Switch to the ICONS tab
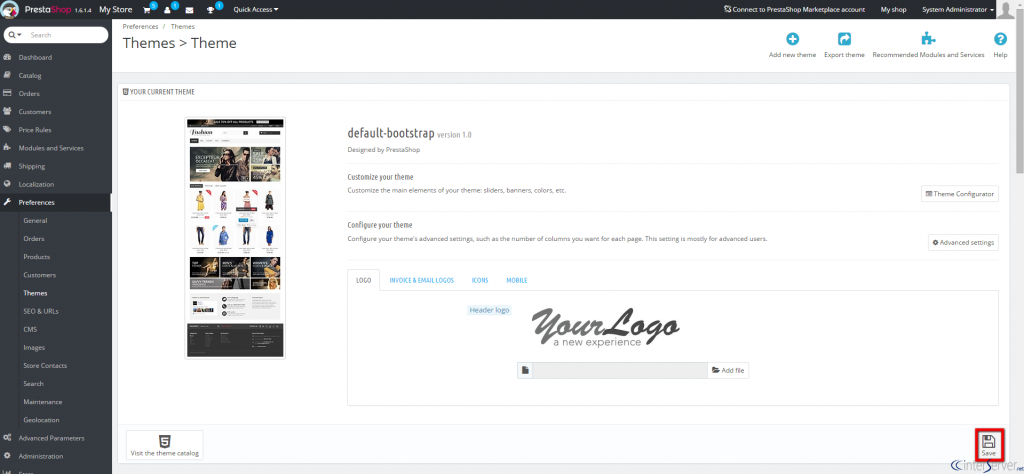The width and height of the screenshot is (1024, 474). click(480, 280)
